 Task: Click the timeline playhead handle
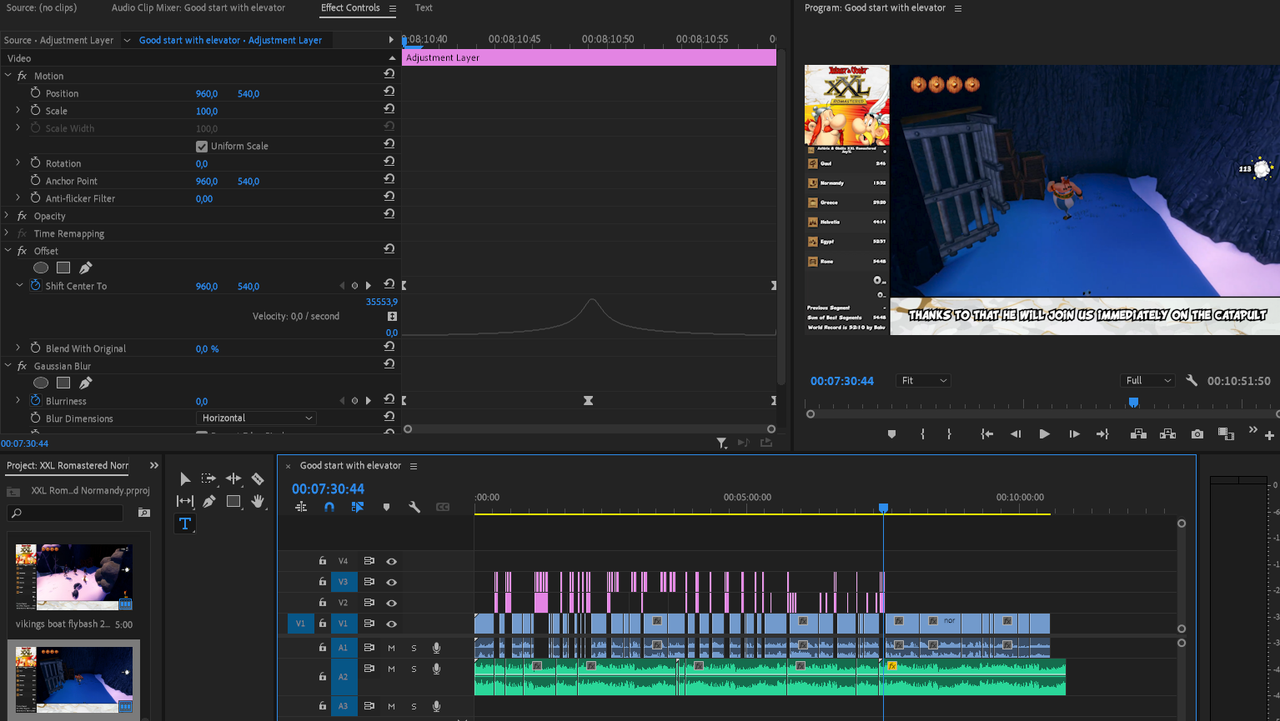click(x=883, y=508)
